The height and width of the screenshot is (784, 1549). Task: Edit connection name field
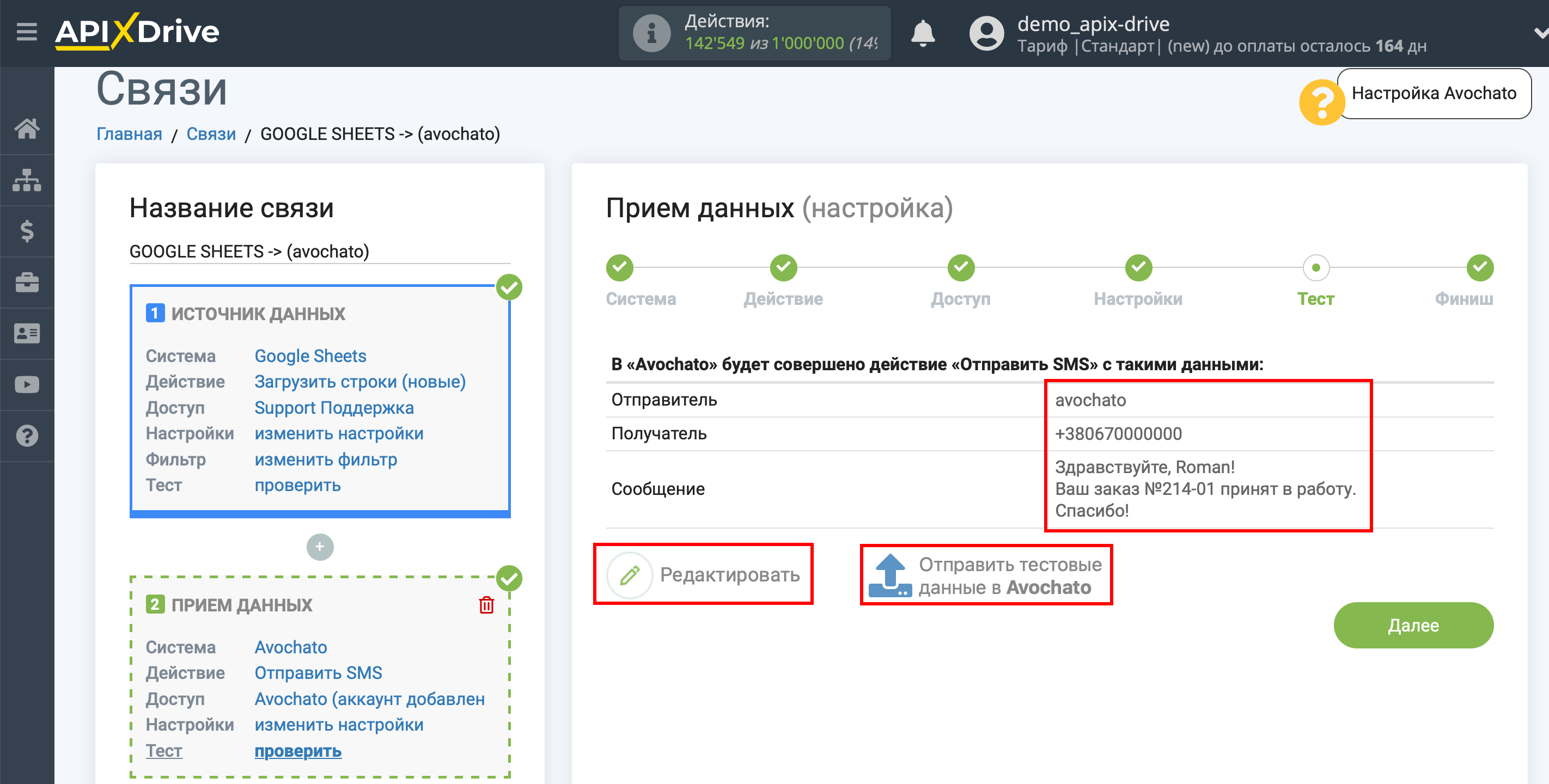coord(320,252)
